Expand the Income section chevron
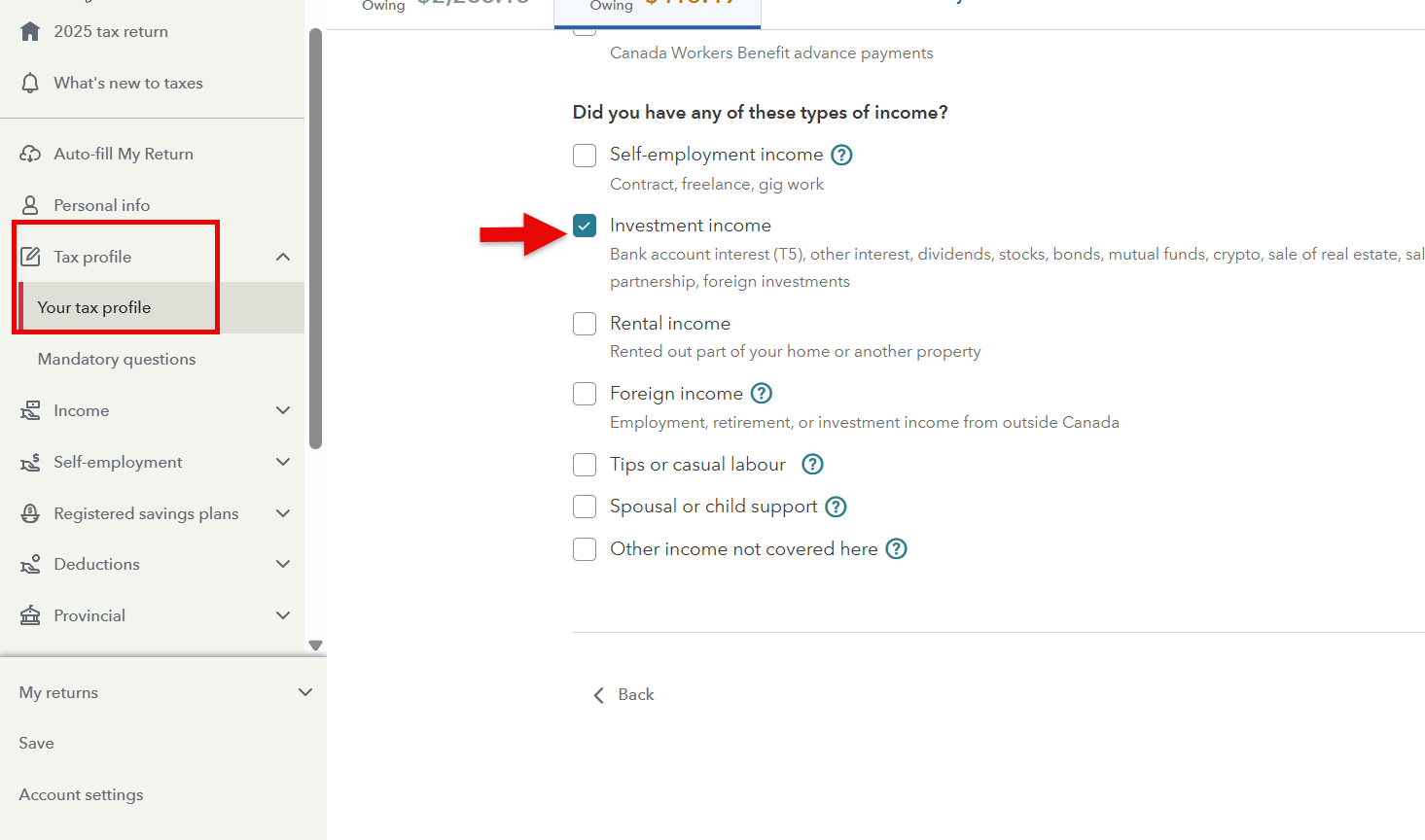 point(283,410)
